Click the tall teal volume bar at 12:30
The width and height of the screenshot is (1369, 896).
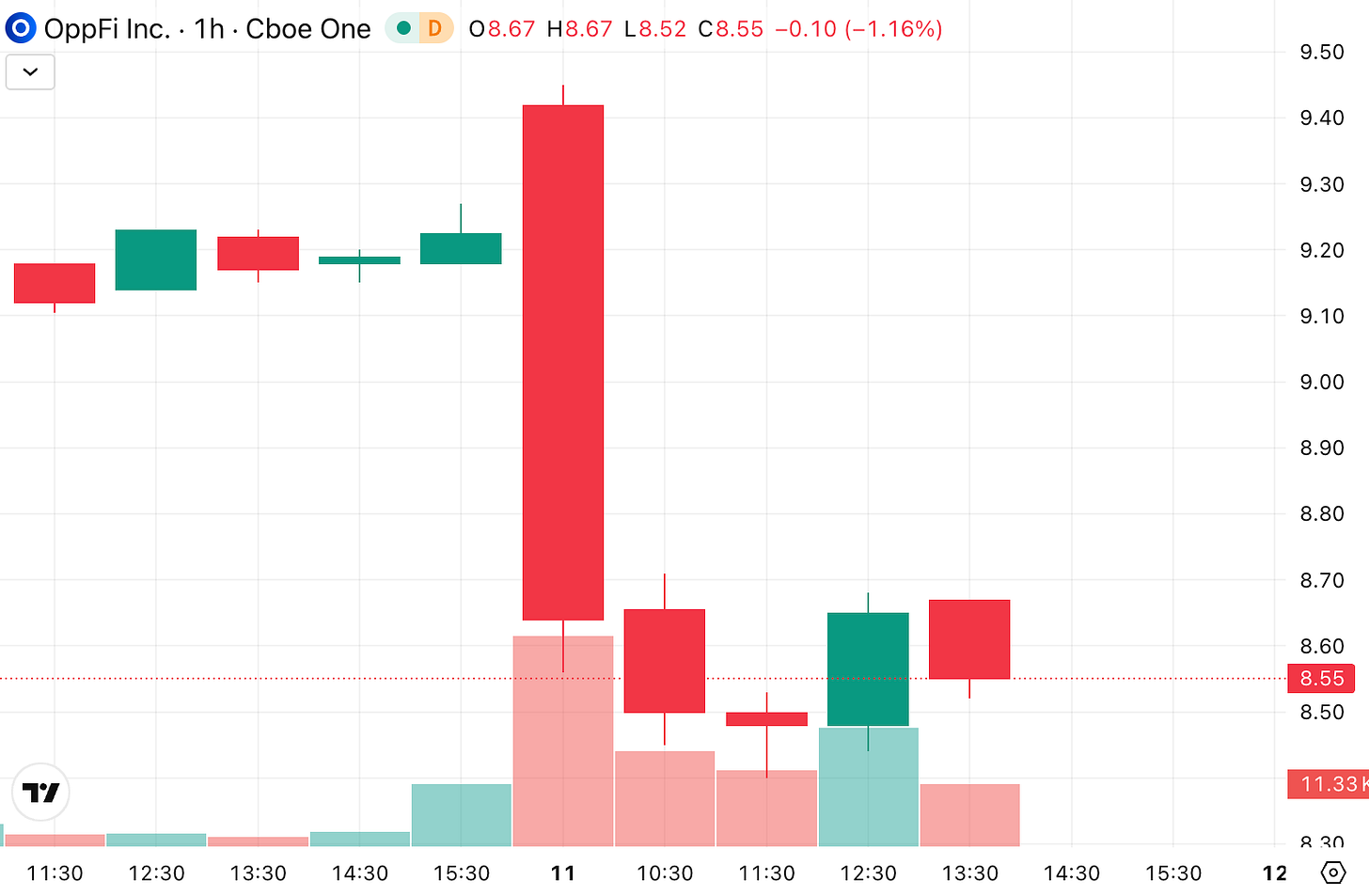tap(868, 785)
